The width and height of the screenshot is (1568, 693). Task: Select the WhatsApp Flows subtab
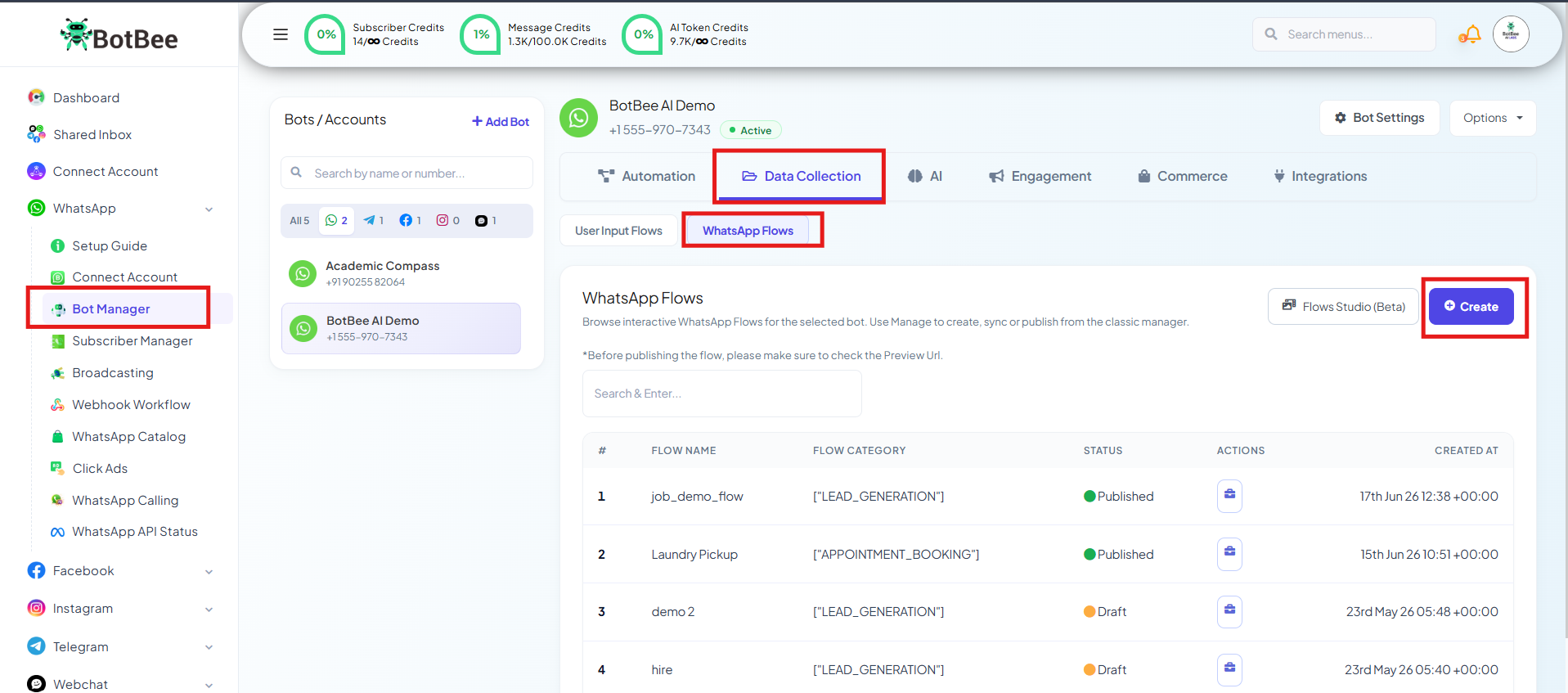pos(748,231)
